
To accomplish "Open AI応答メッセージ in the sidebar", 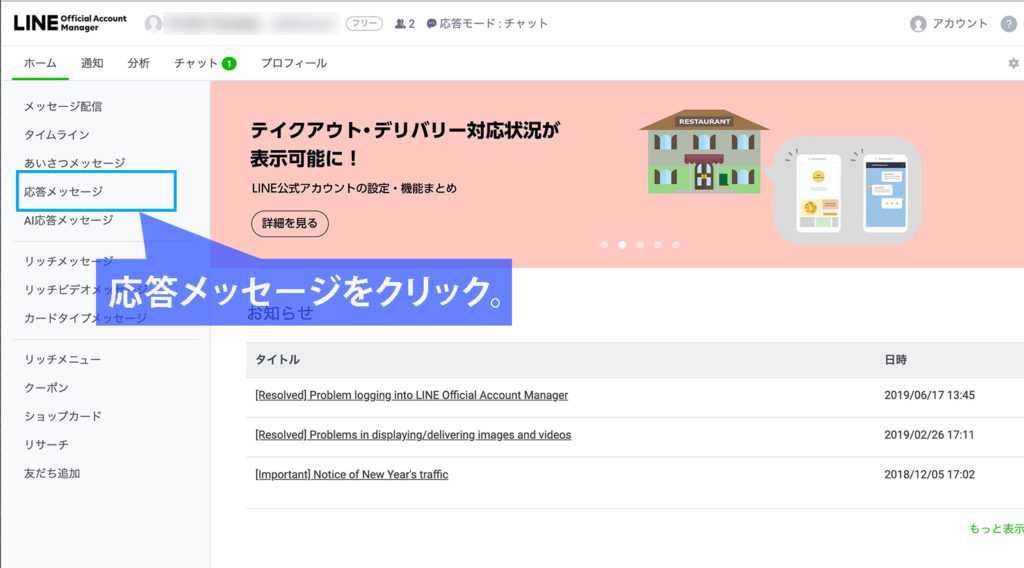I will click(x=69, y=220).
